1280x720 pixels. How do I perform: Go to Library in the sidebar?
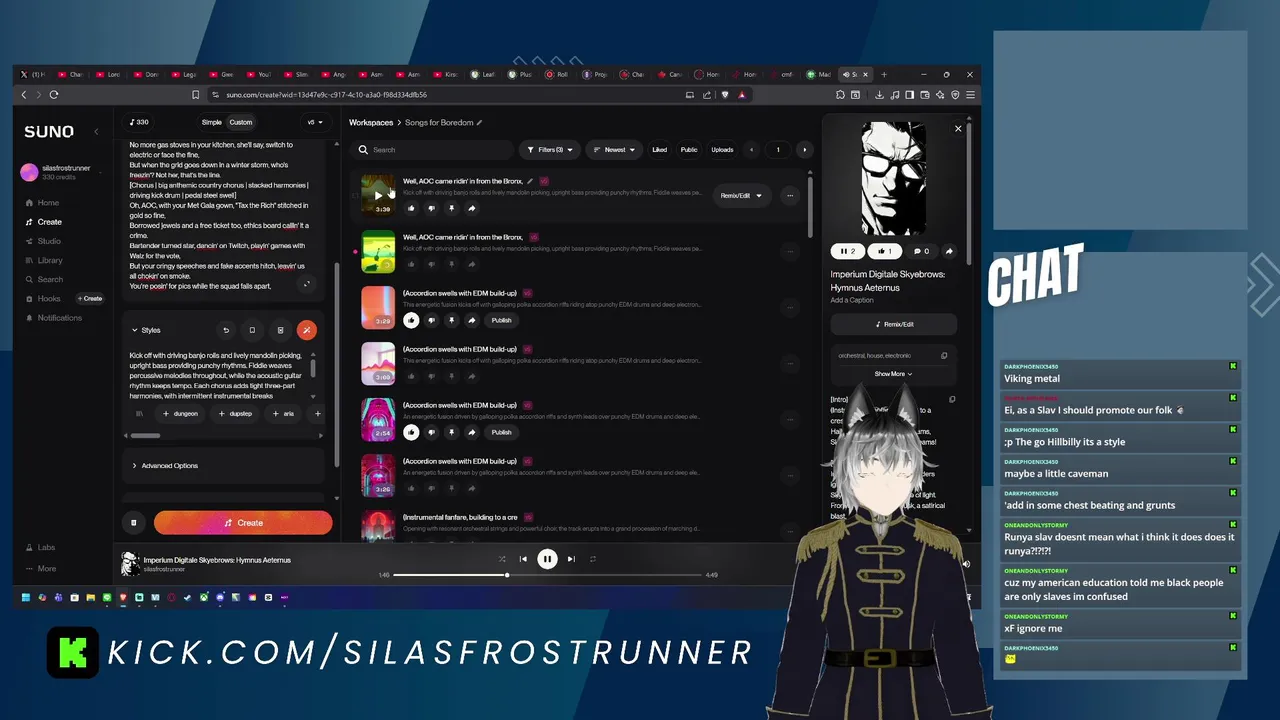coord(50,260)
